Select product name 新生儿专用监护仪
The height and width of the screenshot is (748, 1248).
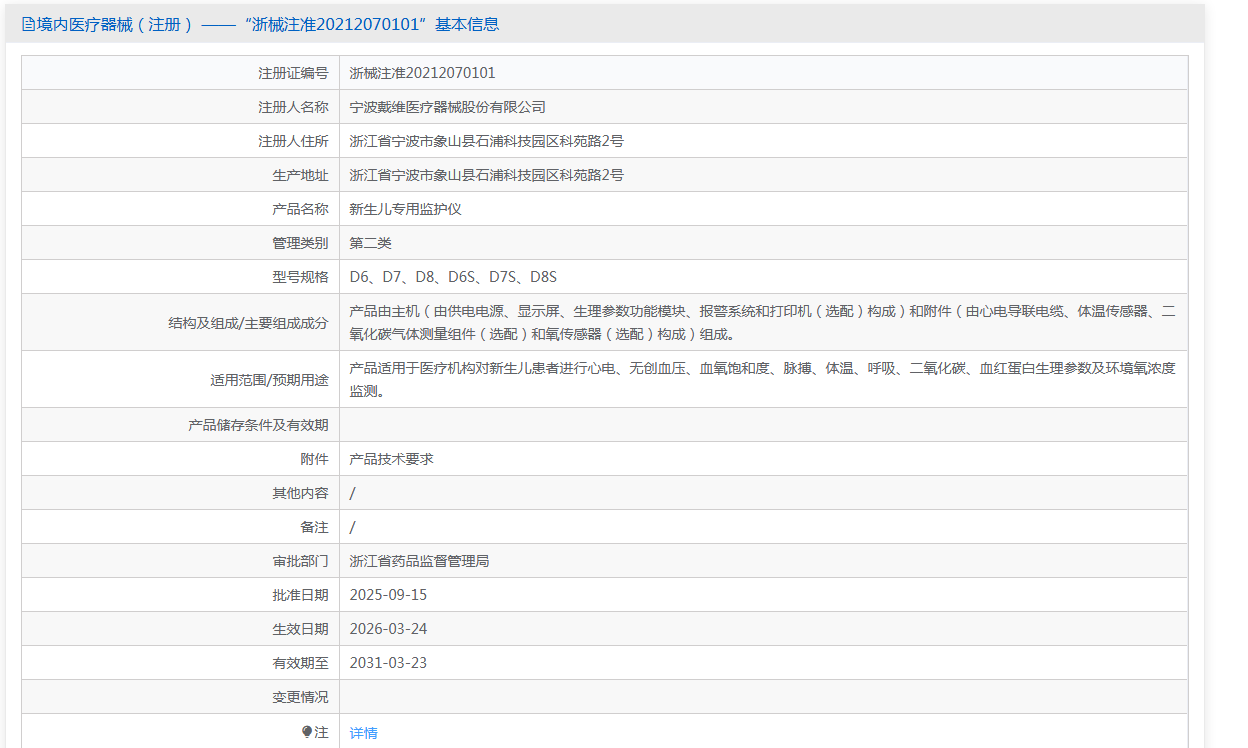click(x=406, y=209)
